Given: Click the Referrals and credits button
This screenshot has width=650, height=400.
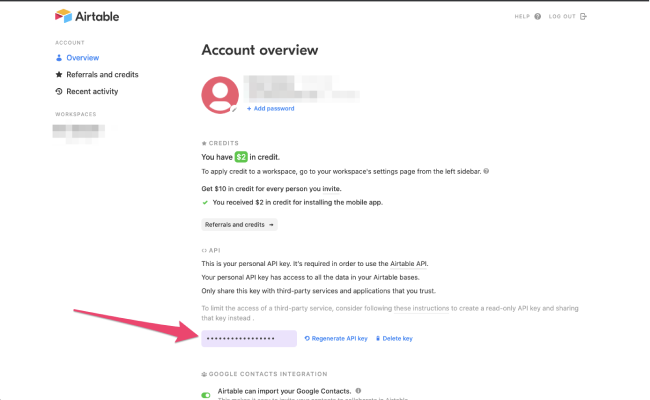Looking at the screenshot, I should (239, 225).
